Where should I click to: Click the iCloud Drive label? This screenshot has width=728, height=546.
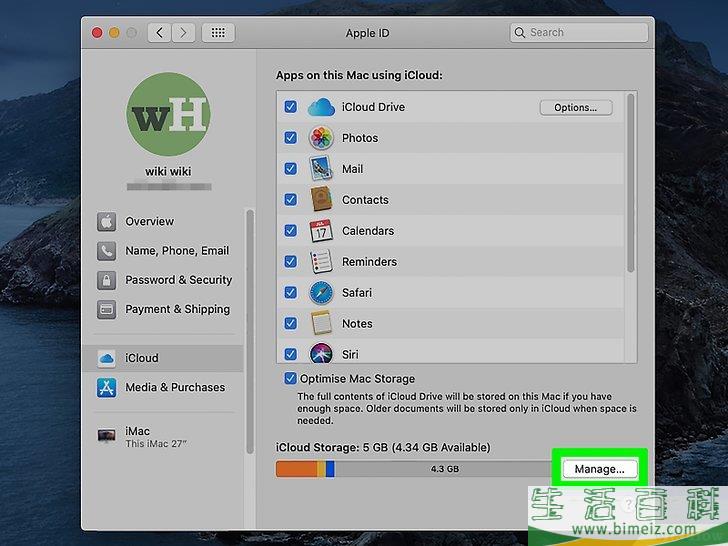373,107
